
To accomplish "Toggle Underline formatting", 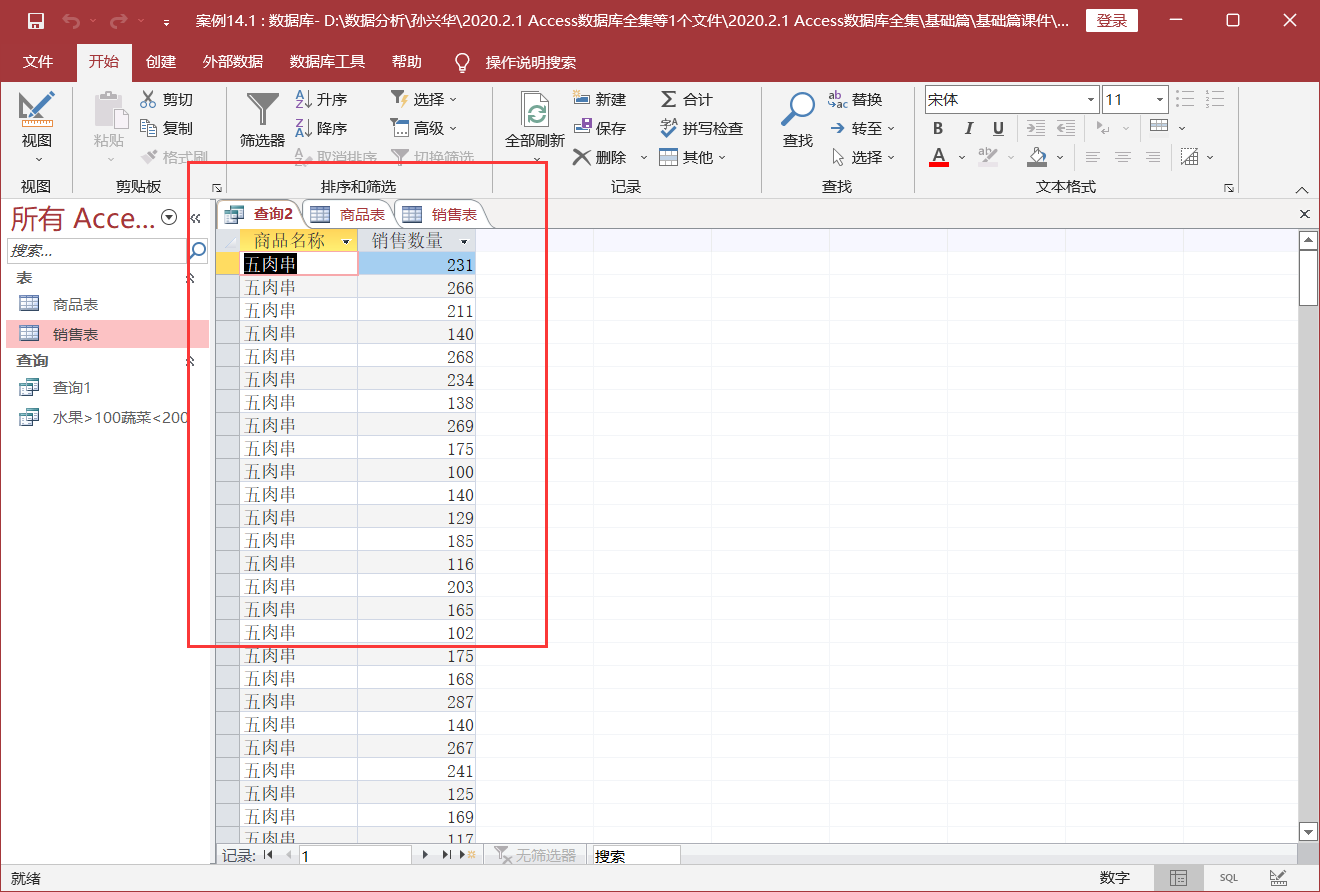I will point(998,128).
